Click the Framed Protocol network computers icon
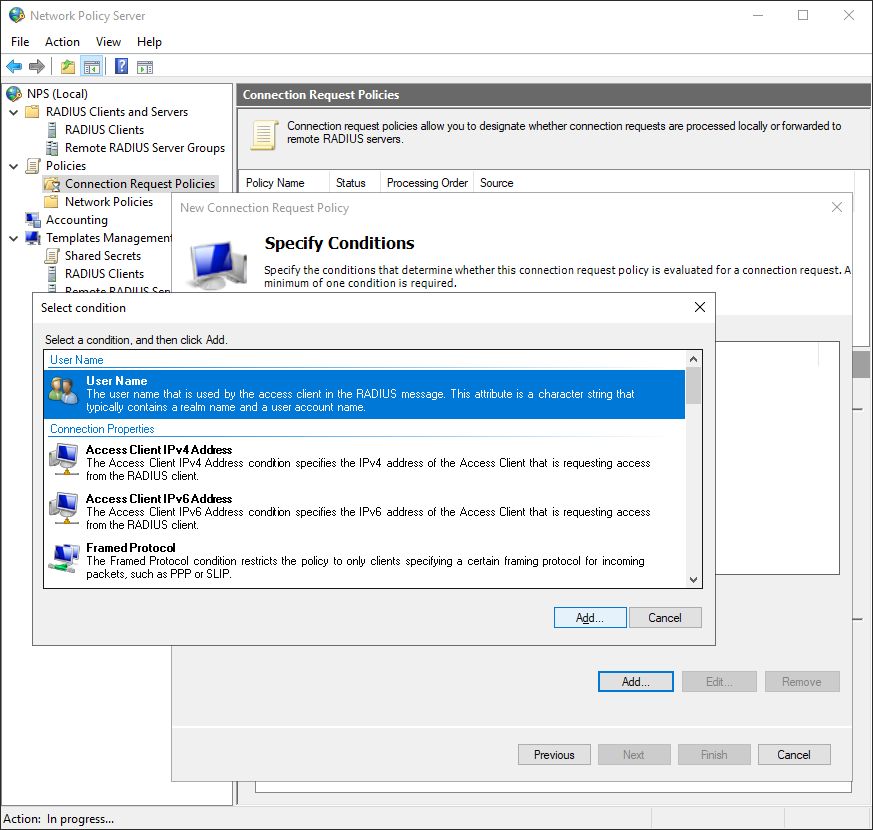Viewport: 873px width, 830px height. click(64, 558)
